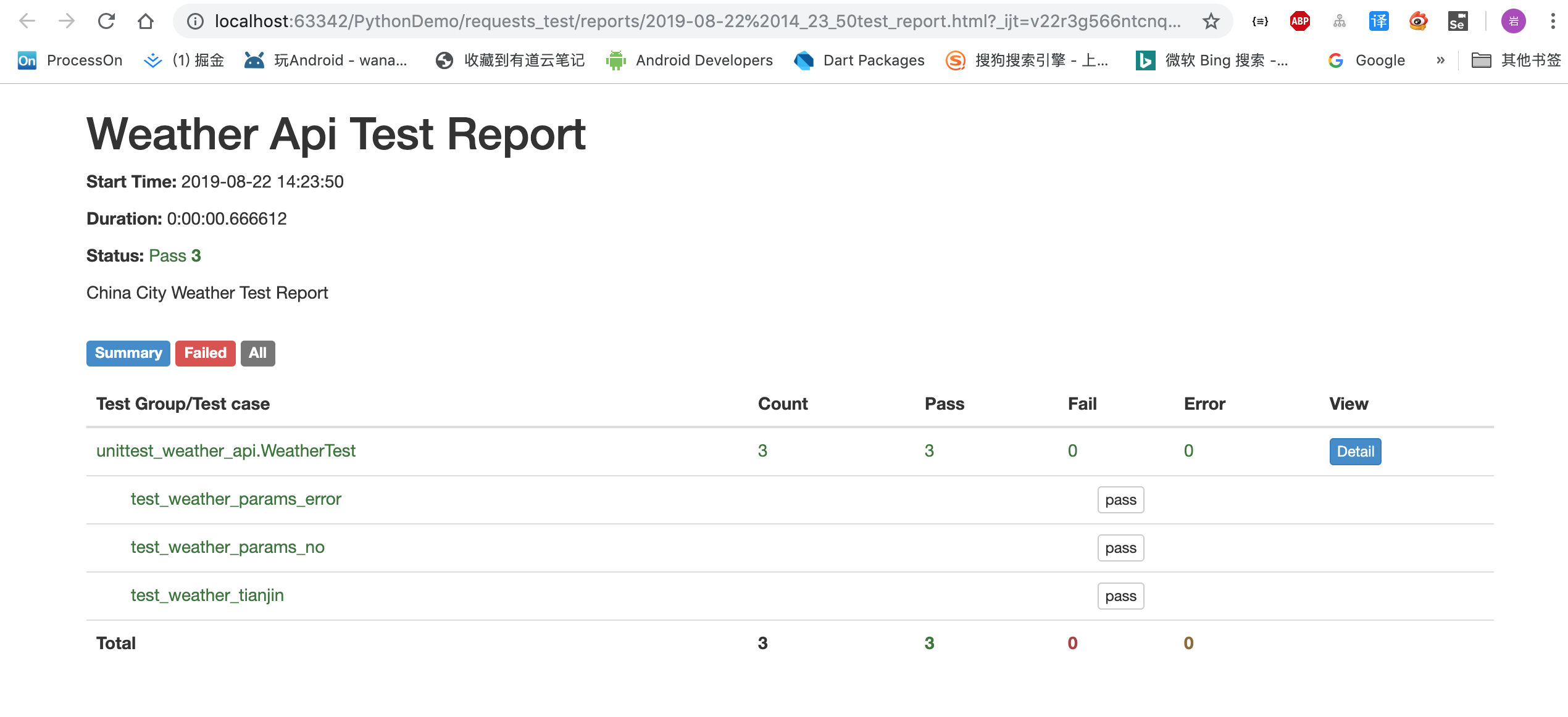
Task: Show only Failed test cases
Action: coord(205,353)
